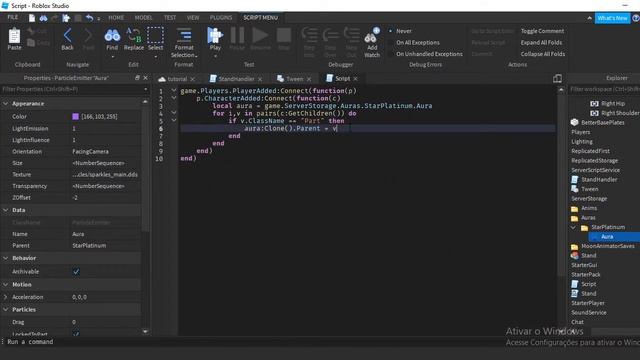Undock the Properties panel
The height and width of the screenshot is (360, 640).
tap(137, 78)
